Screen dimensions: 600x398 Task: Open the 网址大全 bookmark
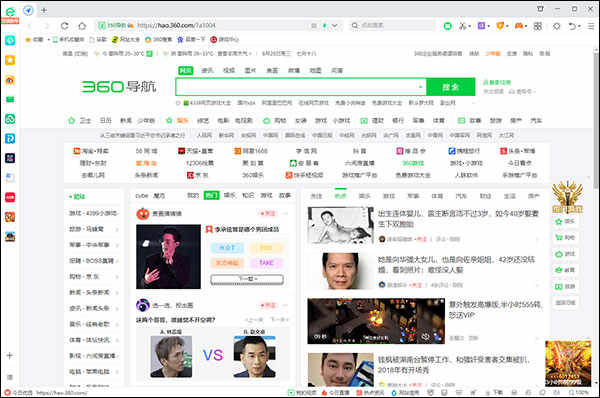click(x=126, y=39)
